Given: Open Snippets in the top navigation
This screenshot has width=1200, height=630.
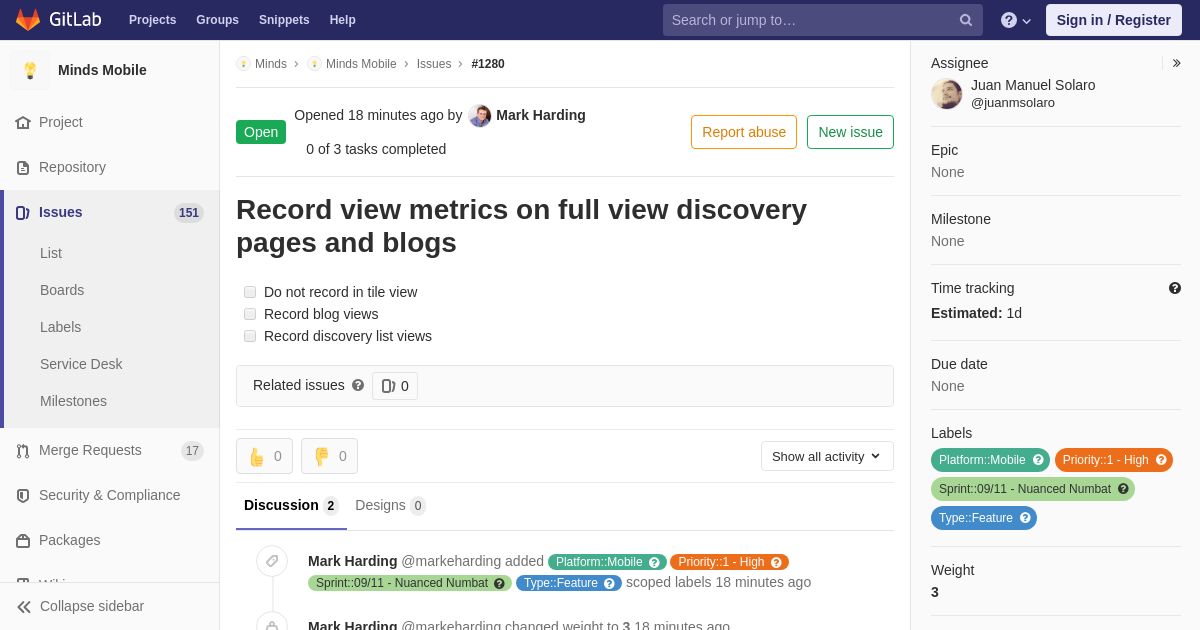Looking at the screenshot, I should pyautogui.click(x=284, y=20).
